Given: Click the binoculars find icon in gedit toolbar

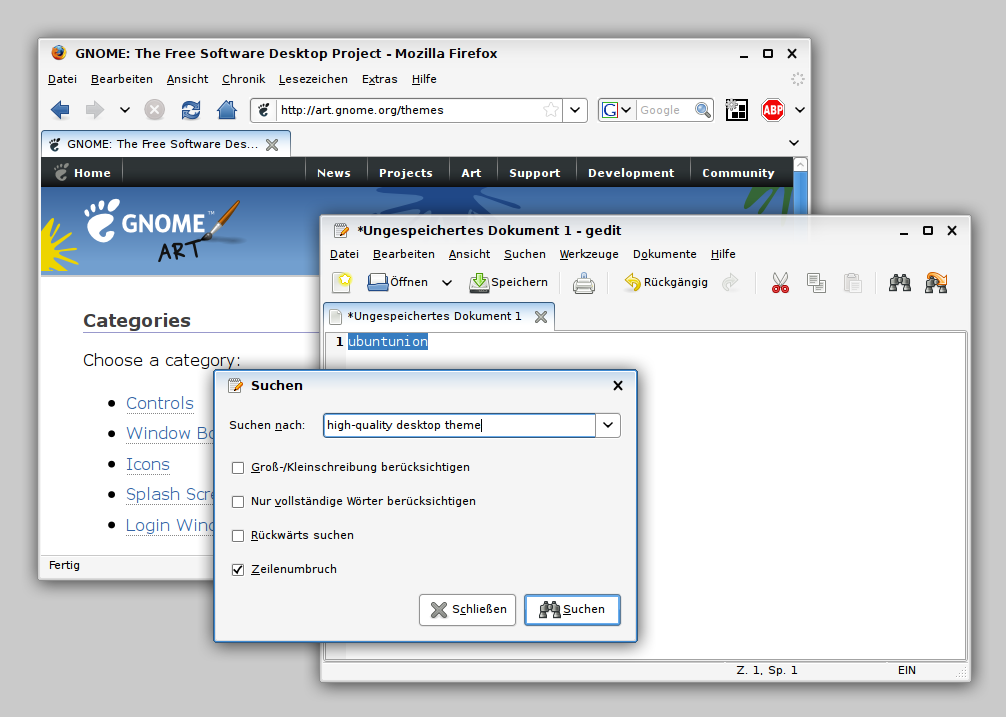Looking at the screenshot, I should coord(900,283).
